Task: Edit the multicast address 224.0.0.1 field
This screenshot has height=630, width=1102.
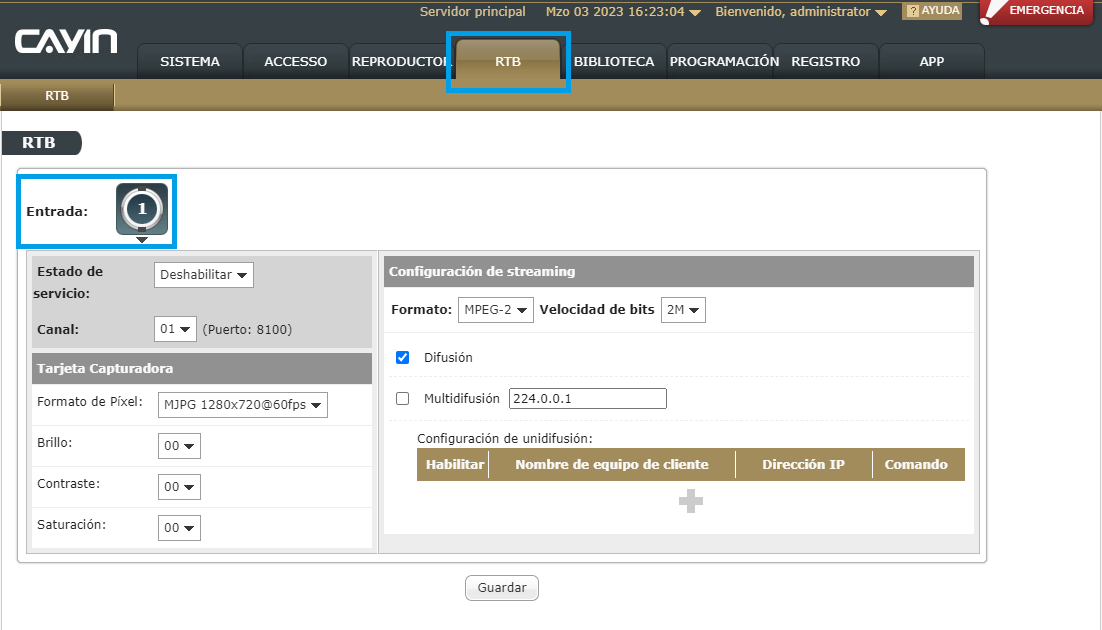Action: pyautogui.click(x=588, y=399)
